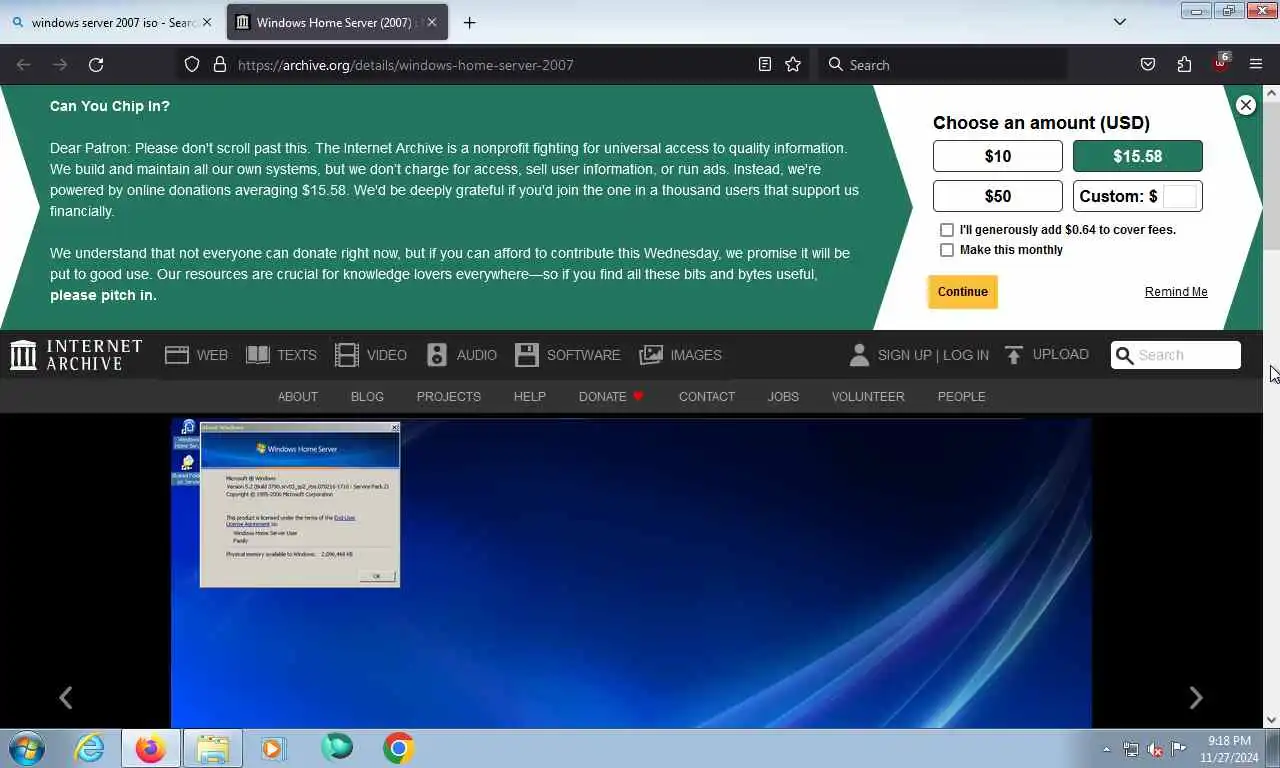
Task: Click the padlock site info icon
Action: pos(220,65)
